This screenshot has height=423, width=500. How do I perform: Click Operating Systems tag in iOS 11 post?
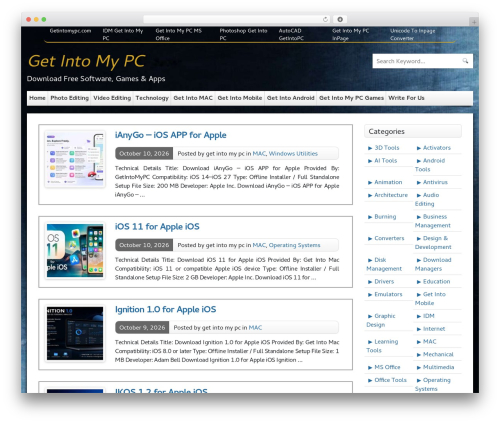pyautogui.click(x=294, y=245)
